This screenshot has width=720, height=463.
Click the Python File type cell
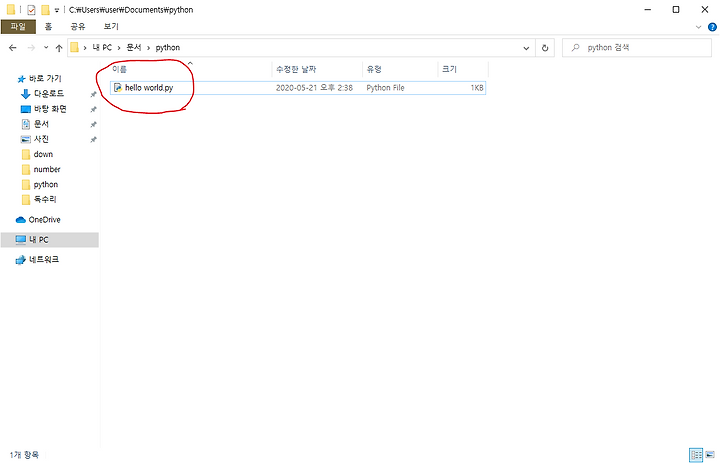385,88
